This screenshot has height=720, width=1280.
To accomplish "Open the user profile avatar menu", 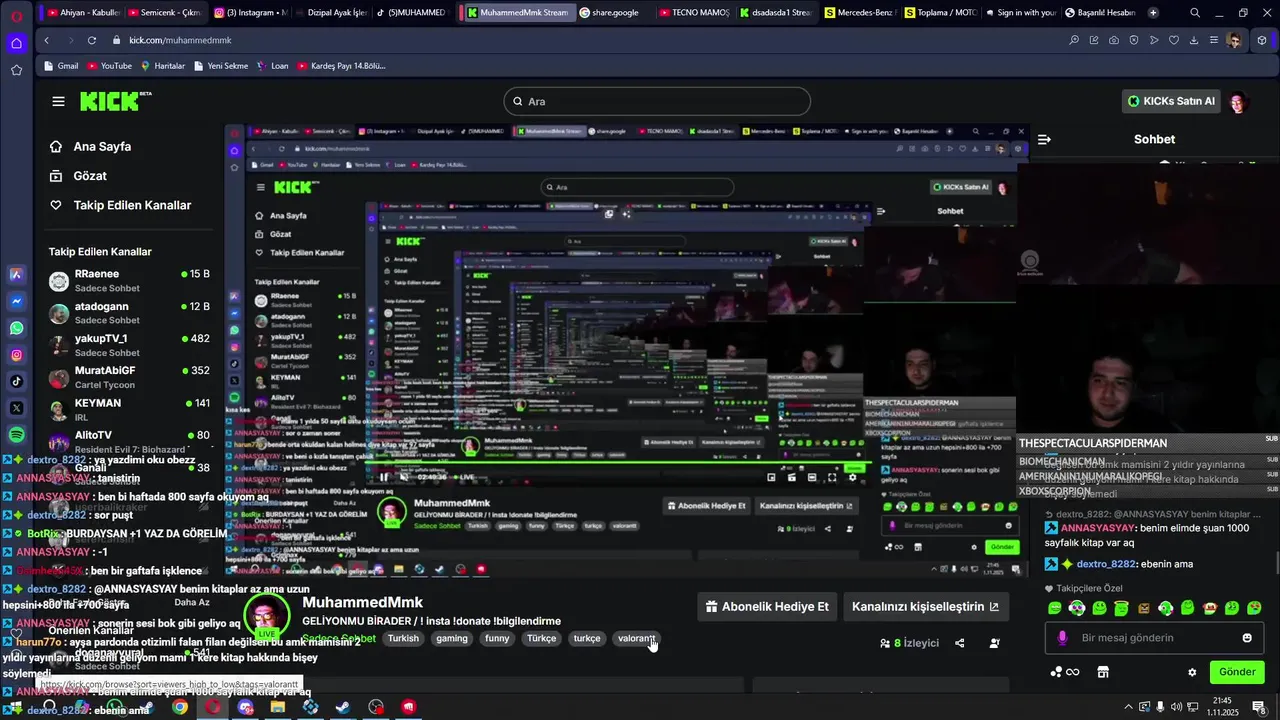I will (1239, 101).
